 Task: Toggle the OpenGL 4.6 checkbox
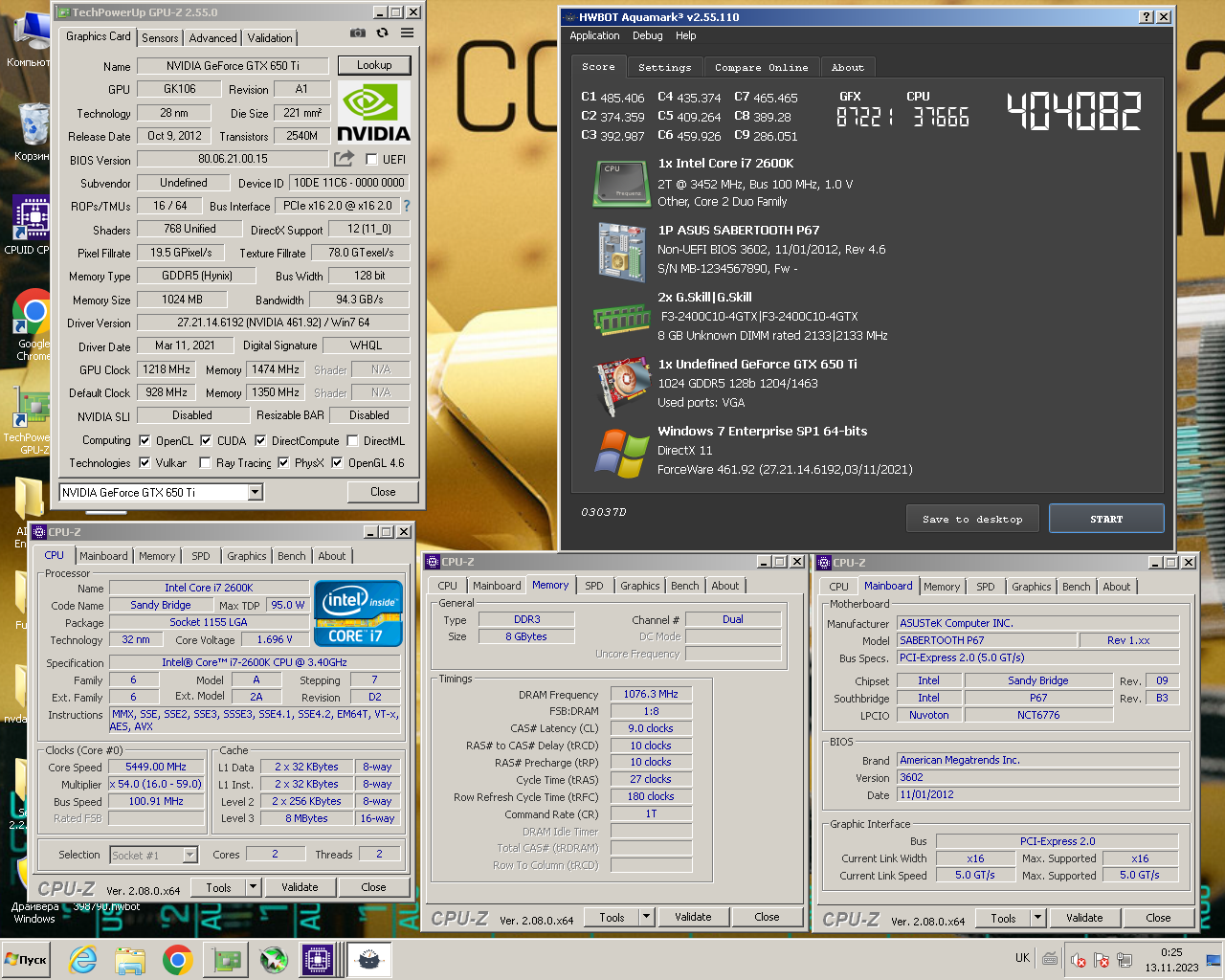(x=337, y=463)
